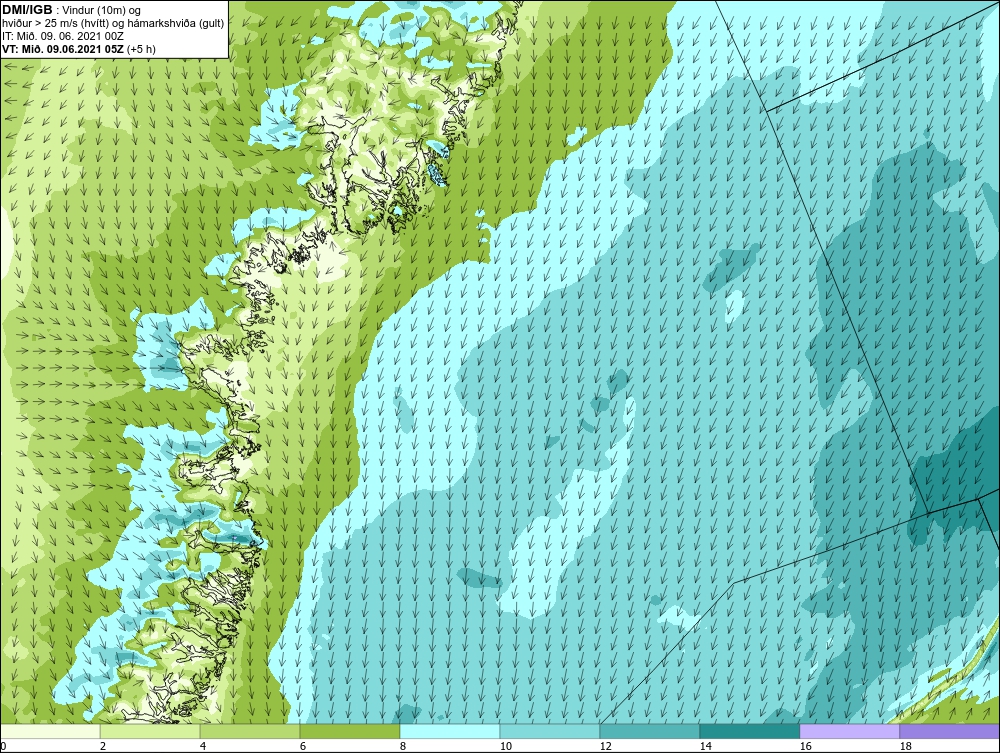Click the legend scale label "8"

click(402, 746)
